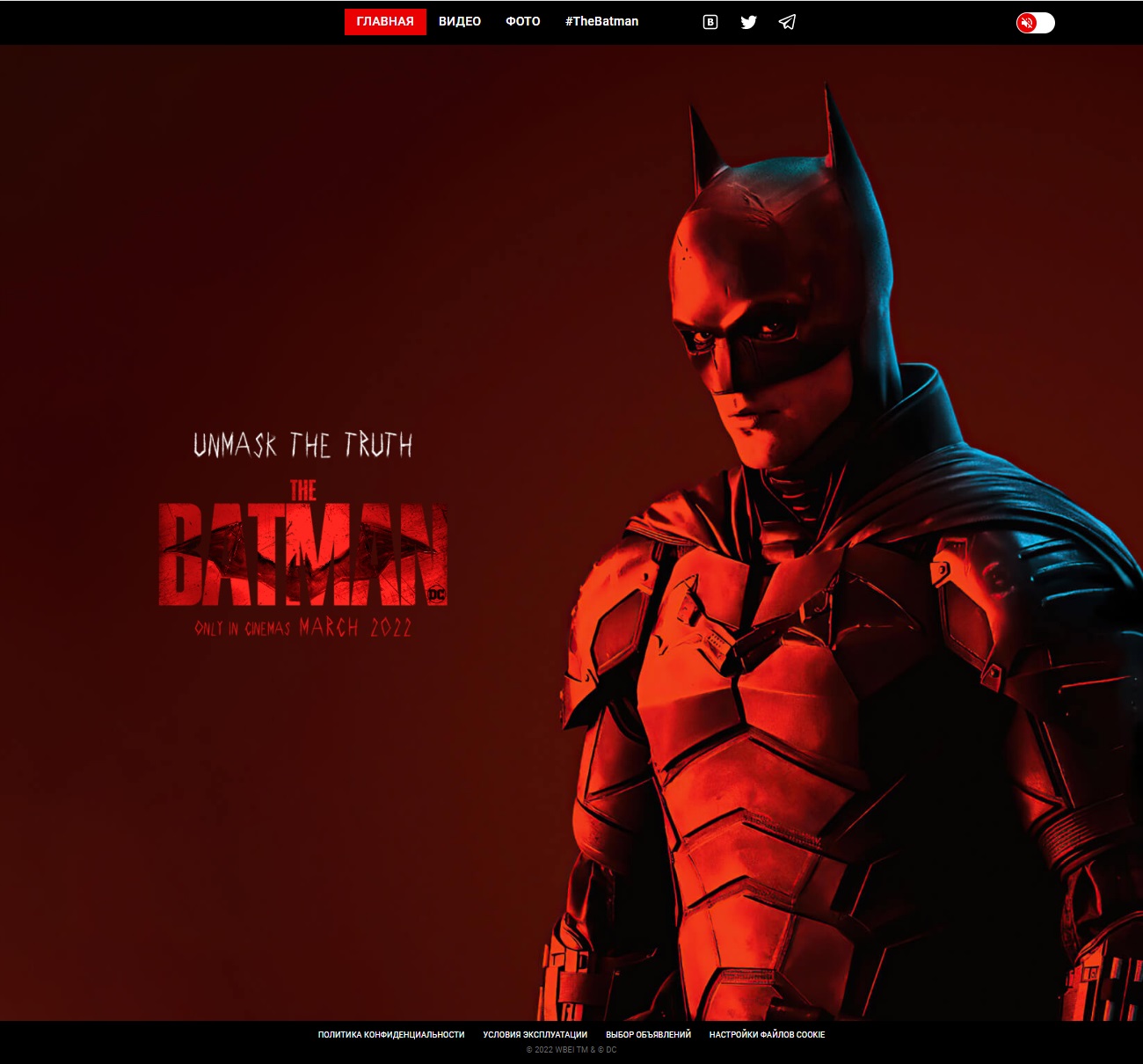Click the highlighted ГЛАВНАЯ navigation button
1143x1064 pixels.
coord(385,21)
